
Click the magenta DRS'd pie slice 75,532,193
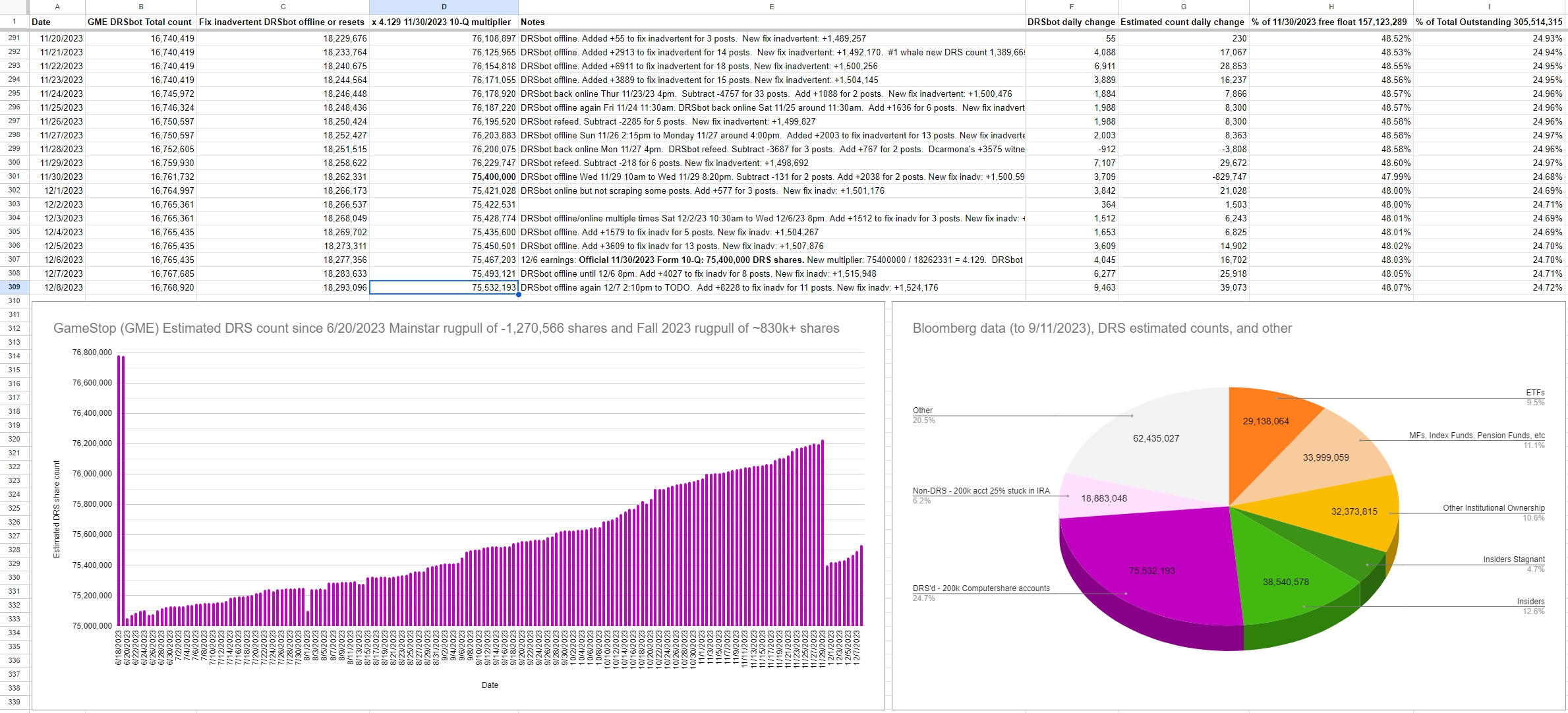[1151, 571]
